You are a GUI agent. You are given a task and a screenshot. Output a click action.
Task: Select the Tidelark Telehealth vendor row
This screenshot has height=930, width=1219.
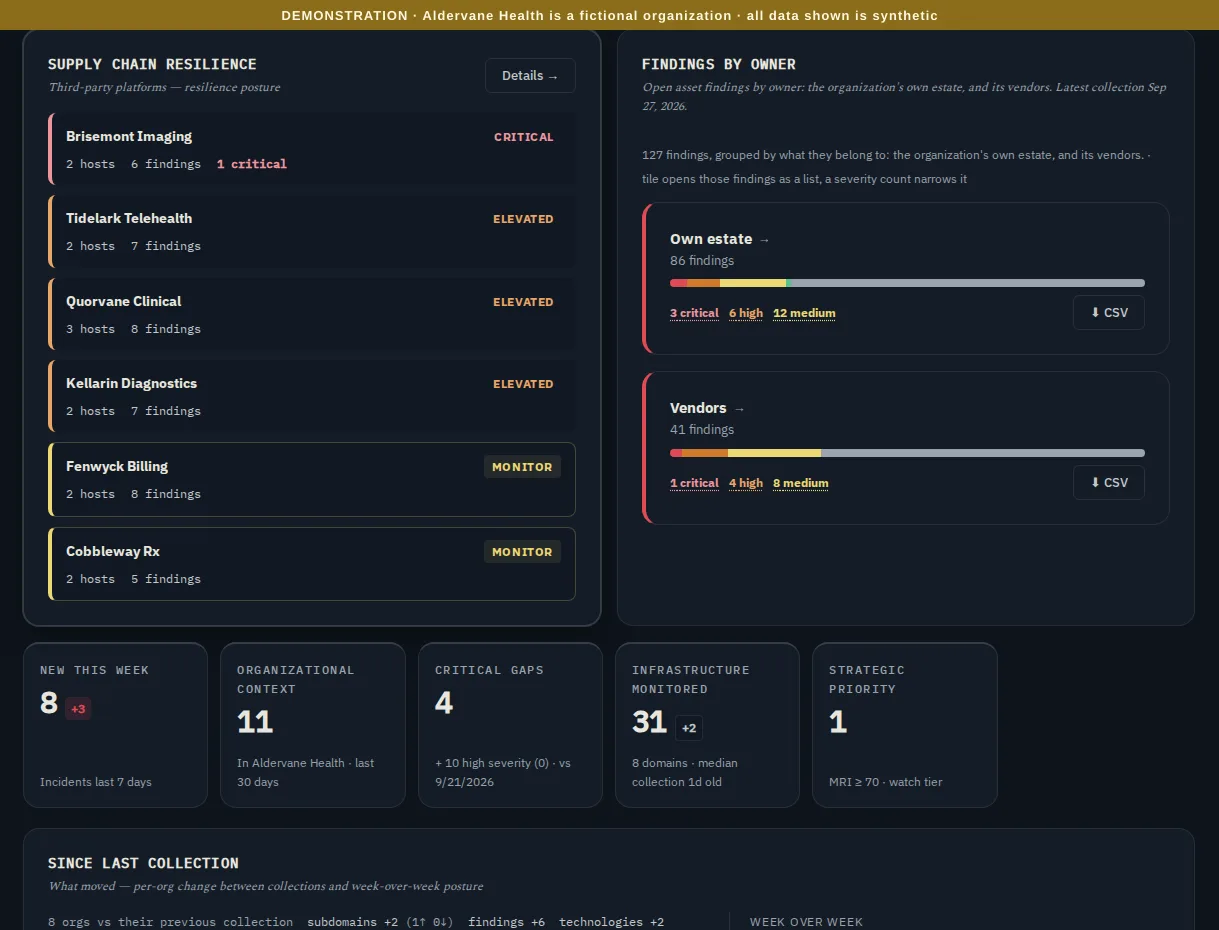tap(312, 231)
